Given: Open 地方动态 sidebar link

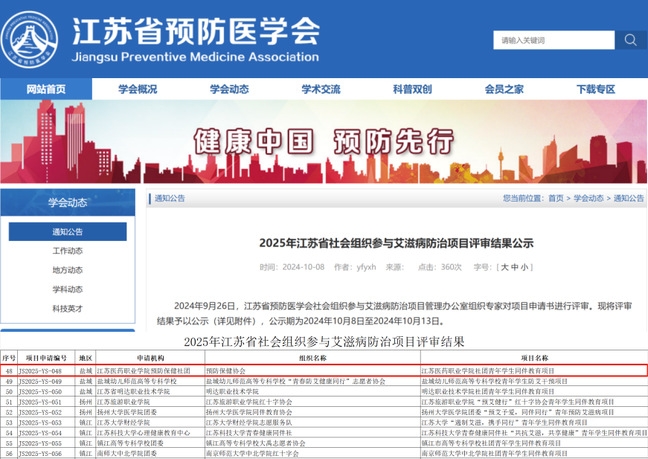Looking at the screenshot, I should point(67,270).
